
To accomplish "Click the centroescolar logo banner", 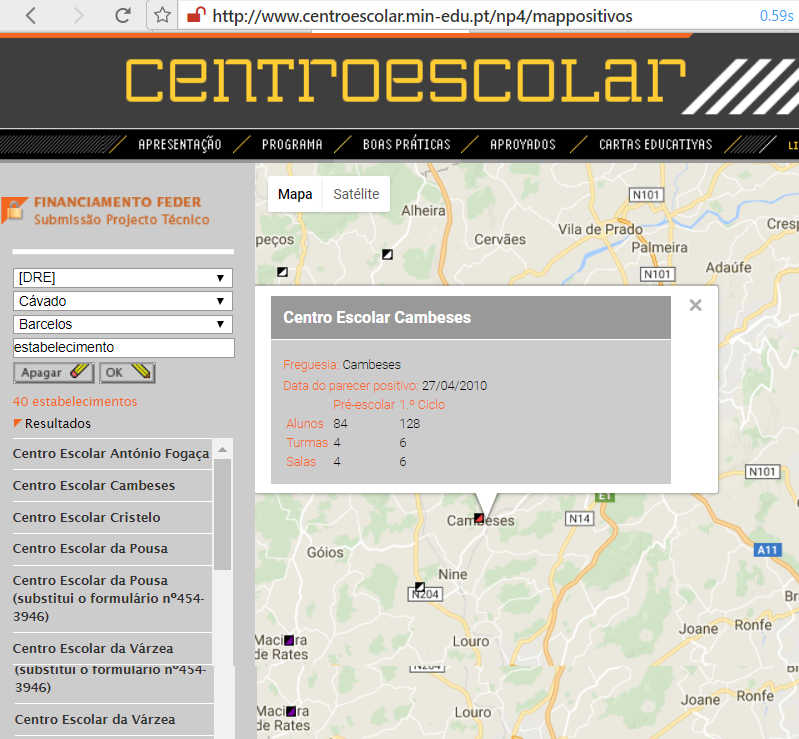I will click(405, 80).
